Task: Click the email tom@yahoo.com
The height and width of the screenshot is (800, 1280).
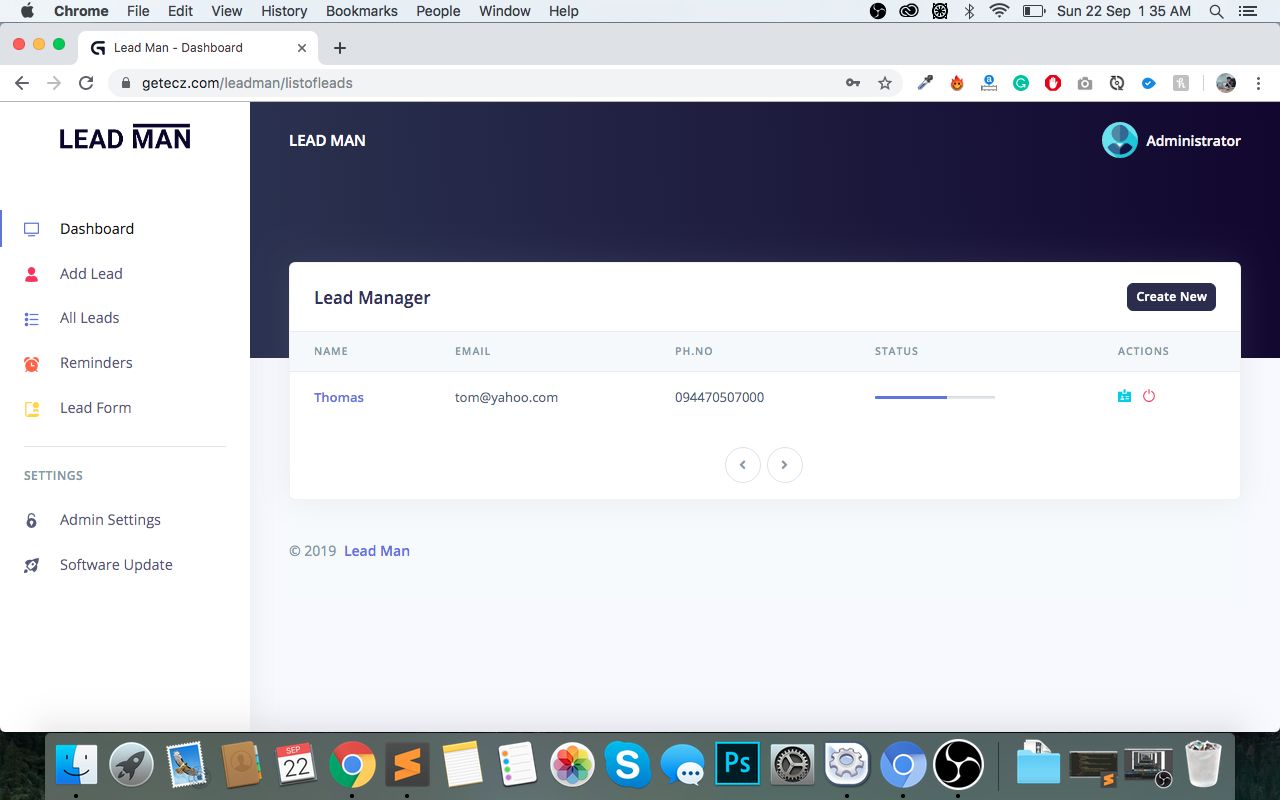Action: (x=506, y=397)
